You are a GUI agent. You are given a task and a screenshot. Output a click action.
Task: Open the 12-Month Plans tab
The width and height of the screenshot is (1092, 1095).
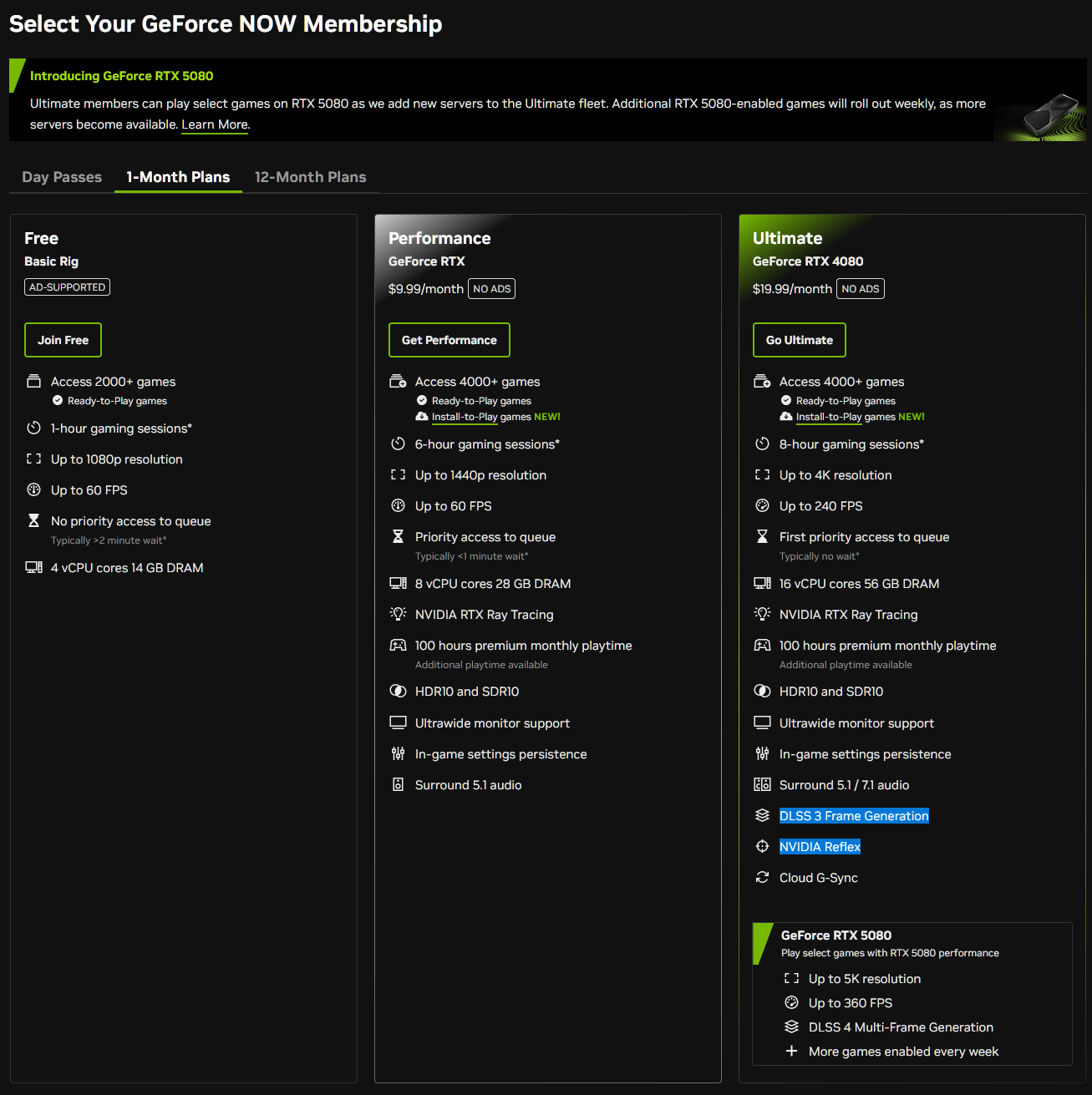click(x=311, y=177)
